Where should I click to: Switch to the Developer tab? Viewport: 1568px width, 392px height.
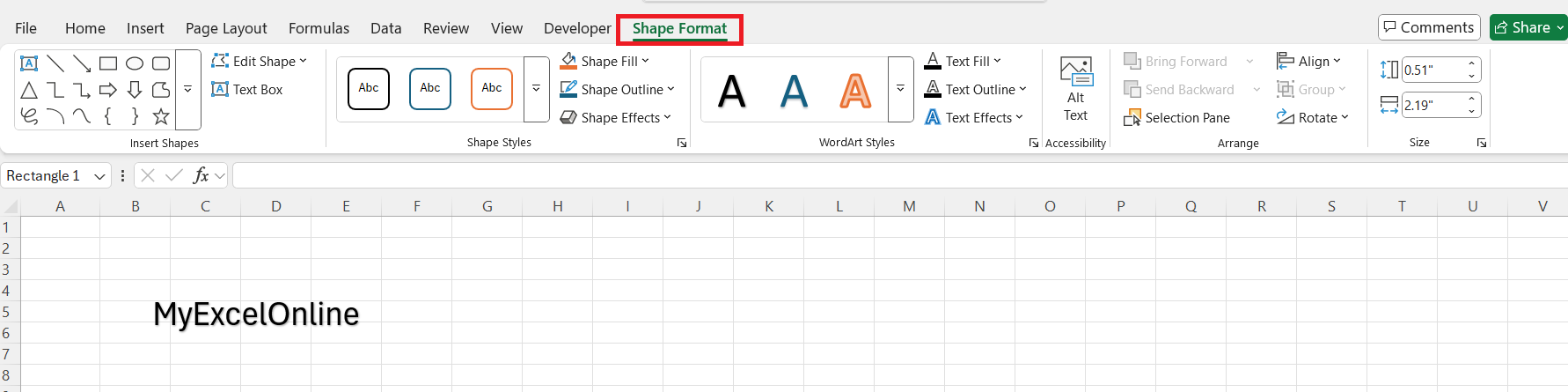coord(577,28)
